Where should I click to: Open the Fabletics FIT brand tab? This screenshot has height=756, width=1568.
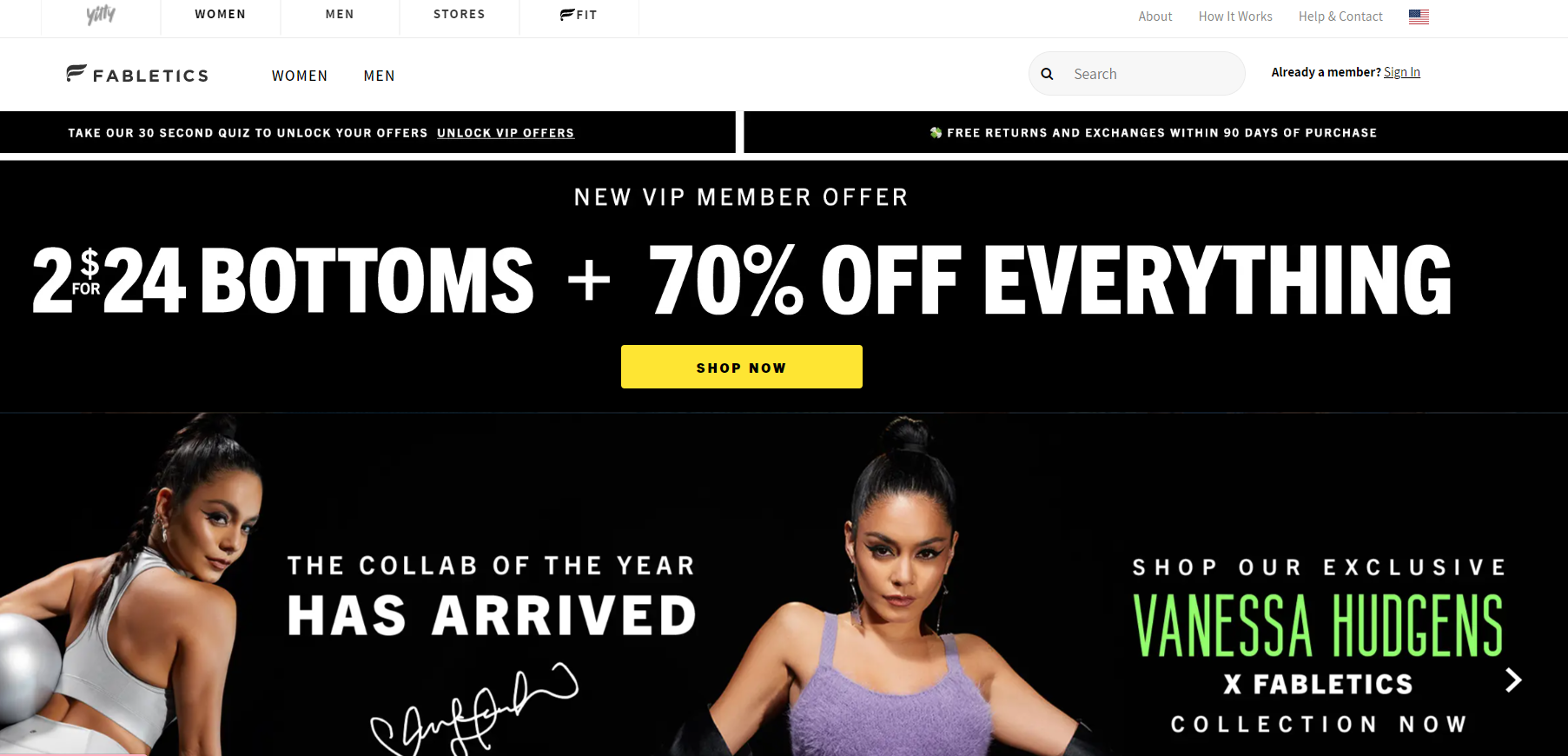[579, 15]
